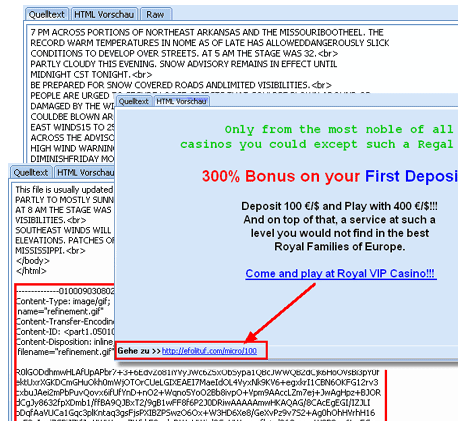The image size is (458, 421).
Task: Click the 'Content-Type: image/gif;' header line
Action: point(63,301)
